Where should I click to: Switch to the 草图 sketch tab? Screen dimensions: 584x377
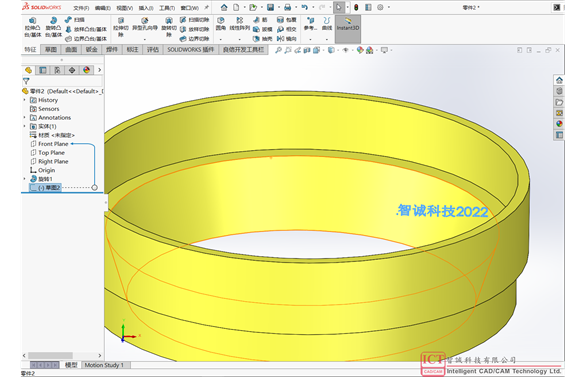click(51, 50)
